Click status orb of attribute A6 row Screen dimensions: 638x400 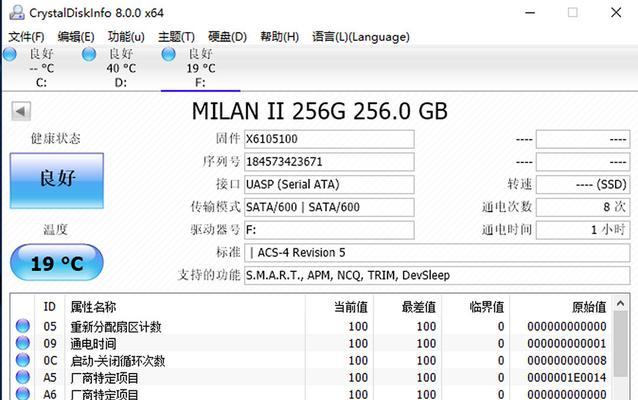[23, 393]
